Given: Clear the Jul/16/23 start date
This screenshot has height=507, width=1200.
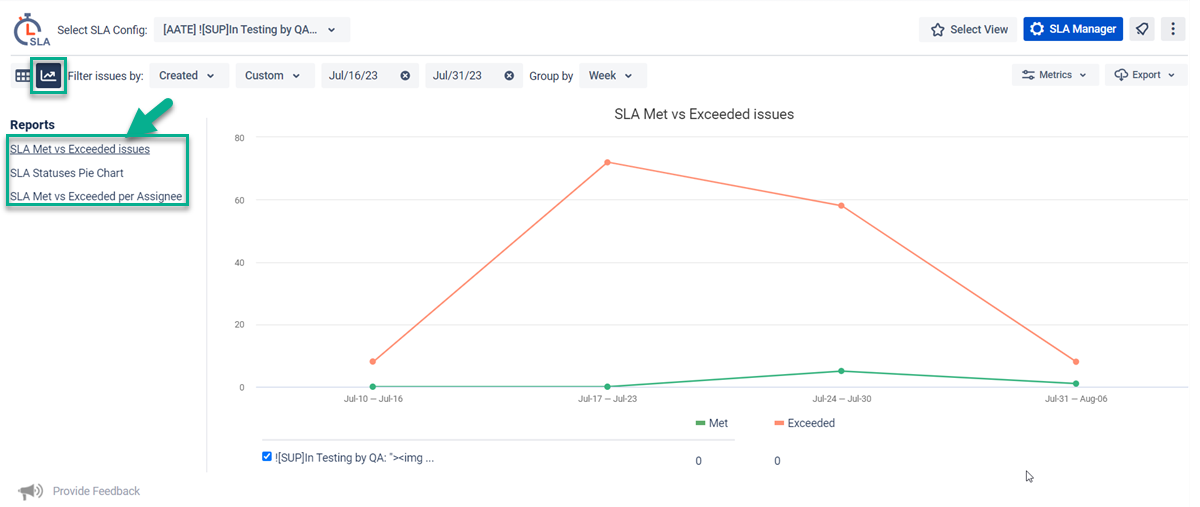Looking at the screenshot, I should [x=405, y=76].
